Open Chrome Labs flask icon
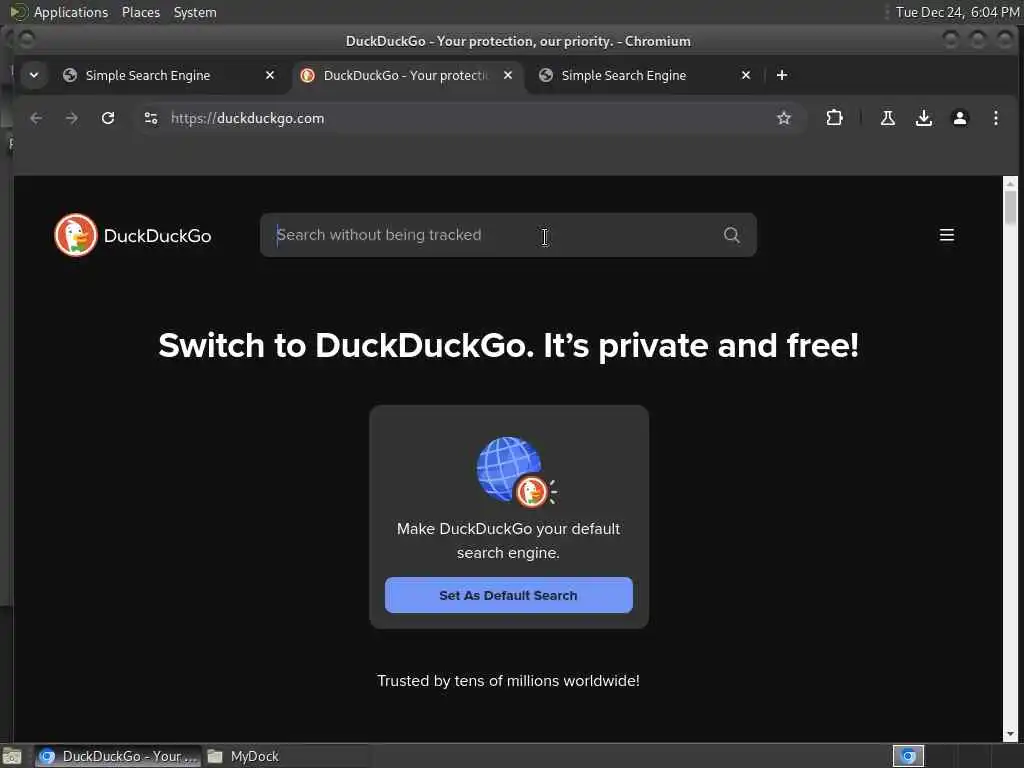 (888, 118)
